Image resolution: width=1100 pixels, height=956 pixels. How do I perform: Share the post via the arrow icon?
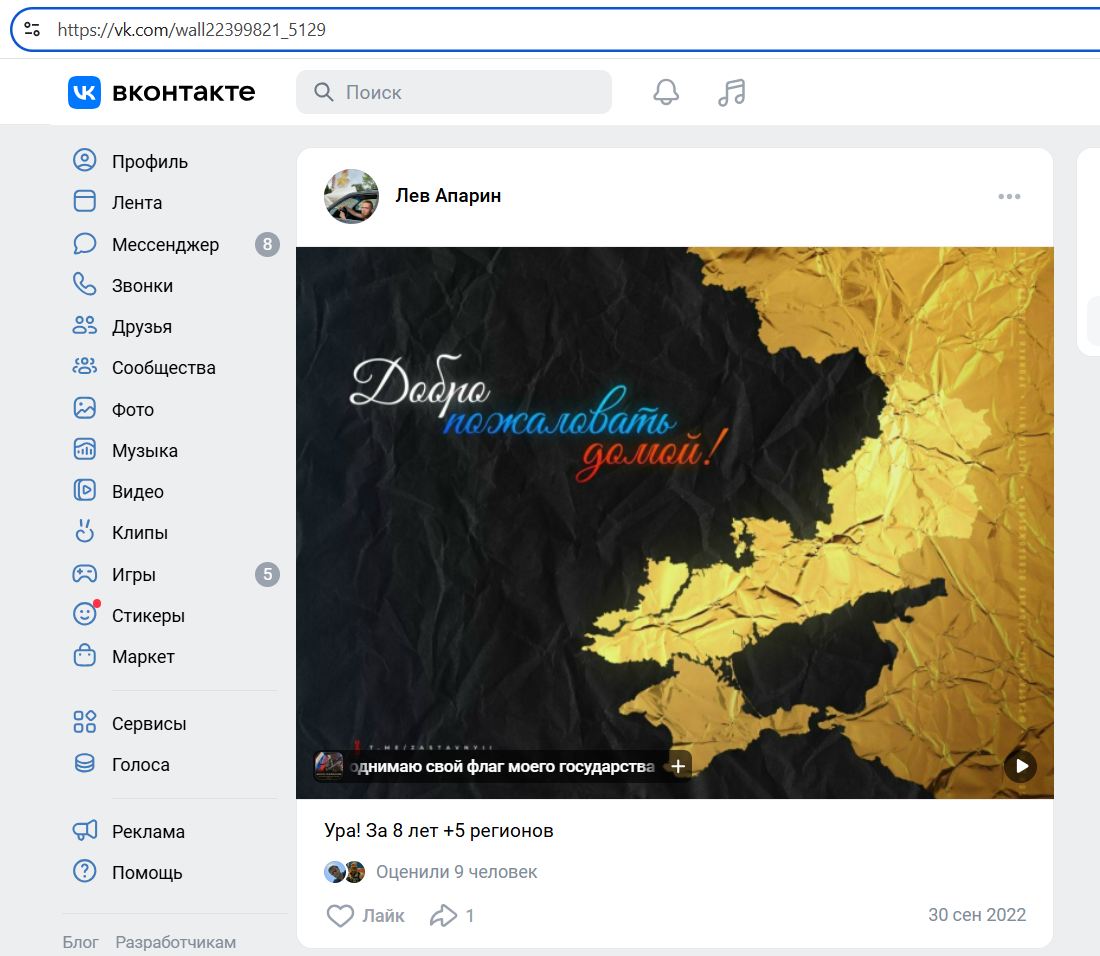[x=443, y=915]
